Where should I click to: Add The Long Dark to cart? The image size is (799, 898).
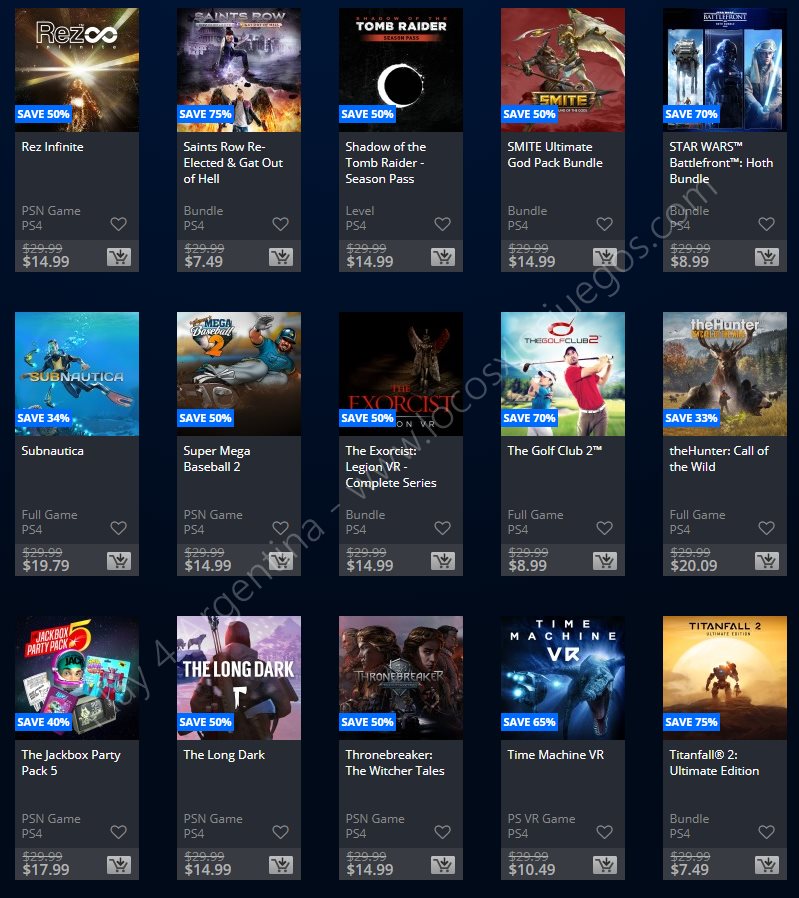[281, 865]
